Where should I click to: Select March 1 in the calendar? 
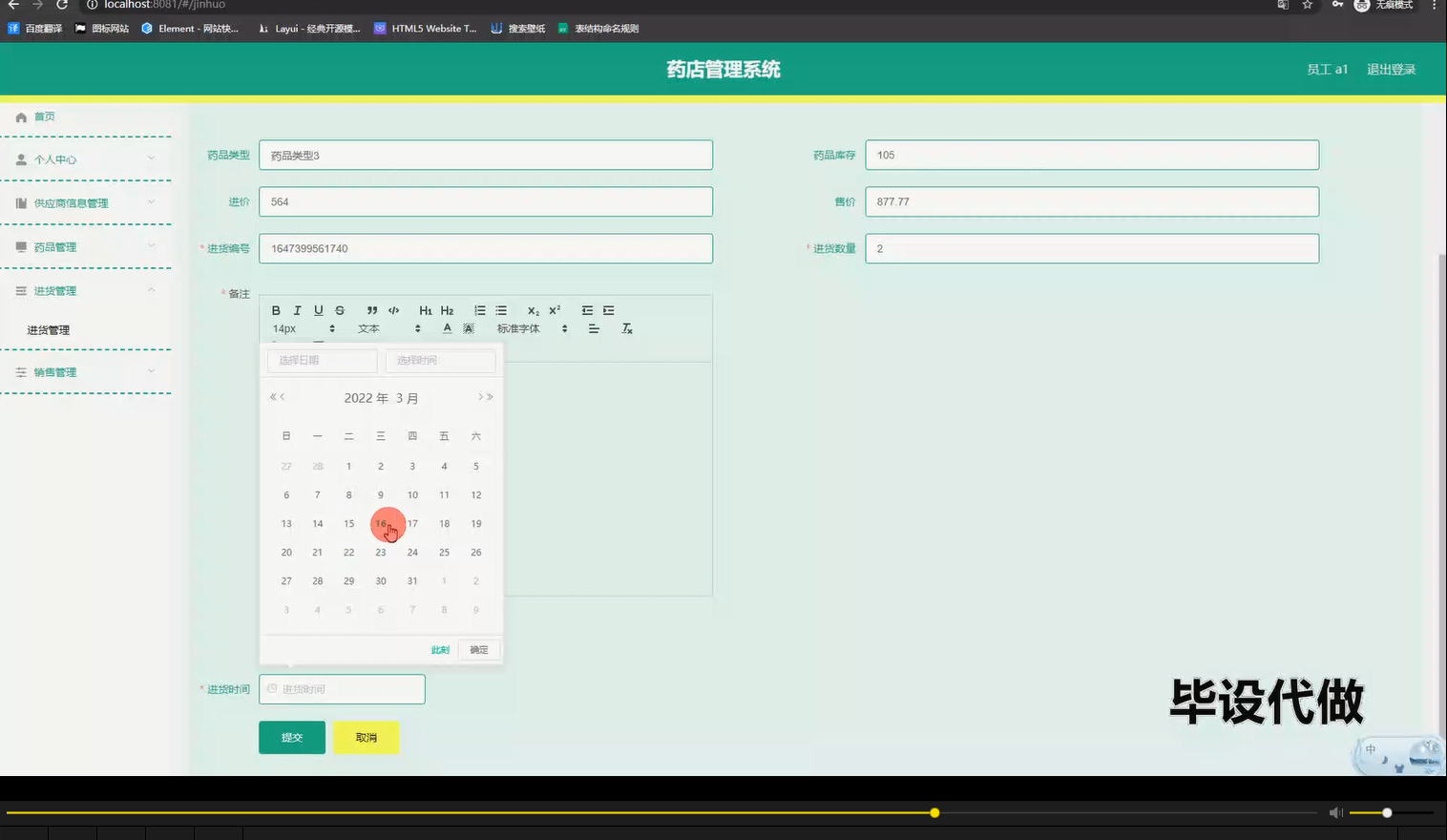pyautogui.click(x=348, y=466)
